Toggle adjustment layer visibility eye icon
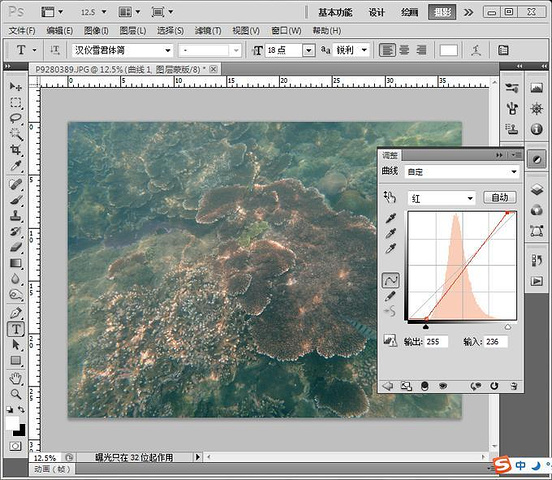The height and width of the screenshot is (480, 552). point(443,386)
